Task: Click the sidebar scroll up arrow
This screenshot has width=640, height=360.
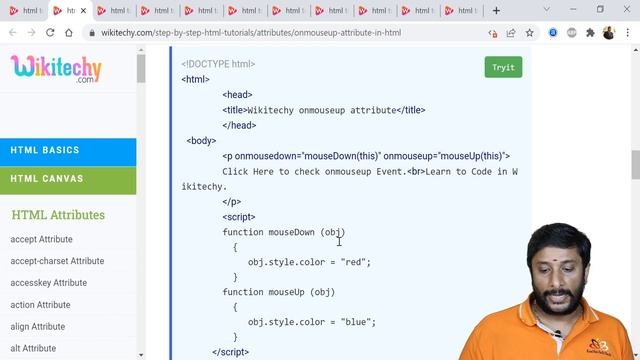Action: pyautogui.click(x=141, y=50)
